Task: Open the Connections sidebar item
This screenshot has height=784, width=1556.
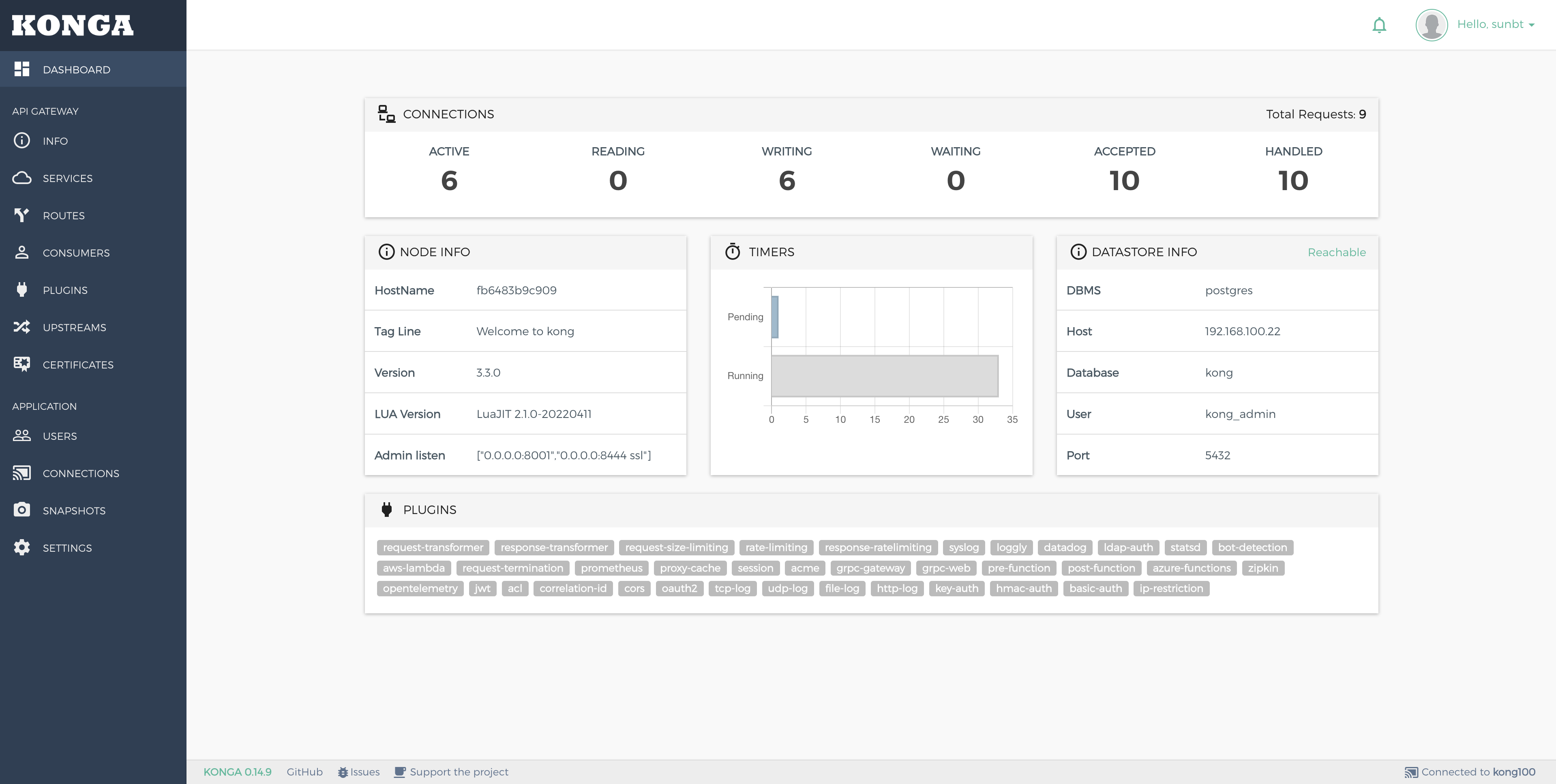Action: click(x=80, y=473)
